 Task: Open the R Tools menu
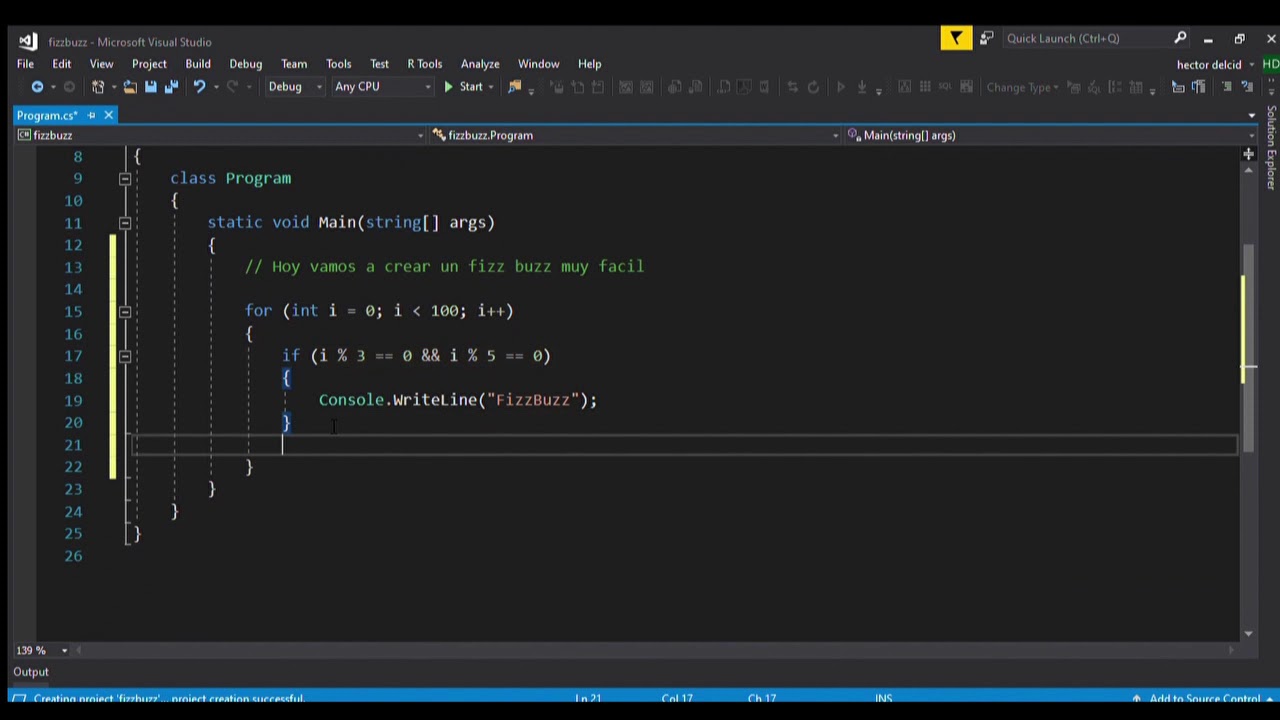point(424,64)
